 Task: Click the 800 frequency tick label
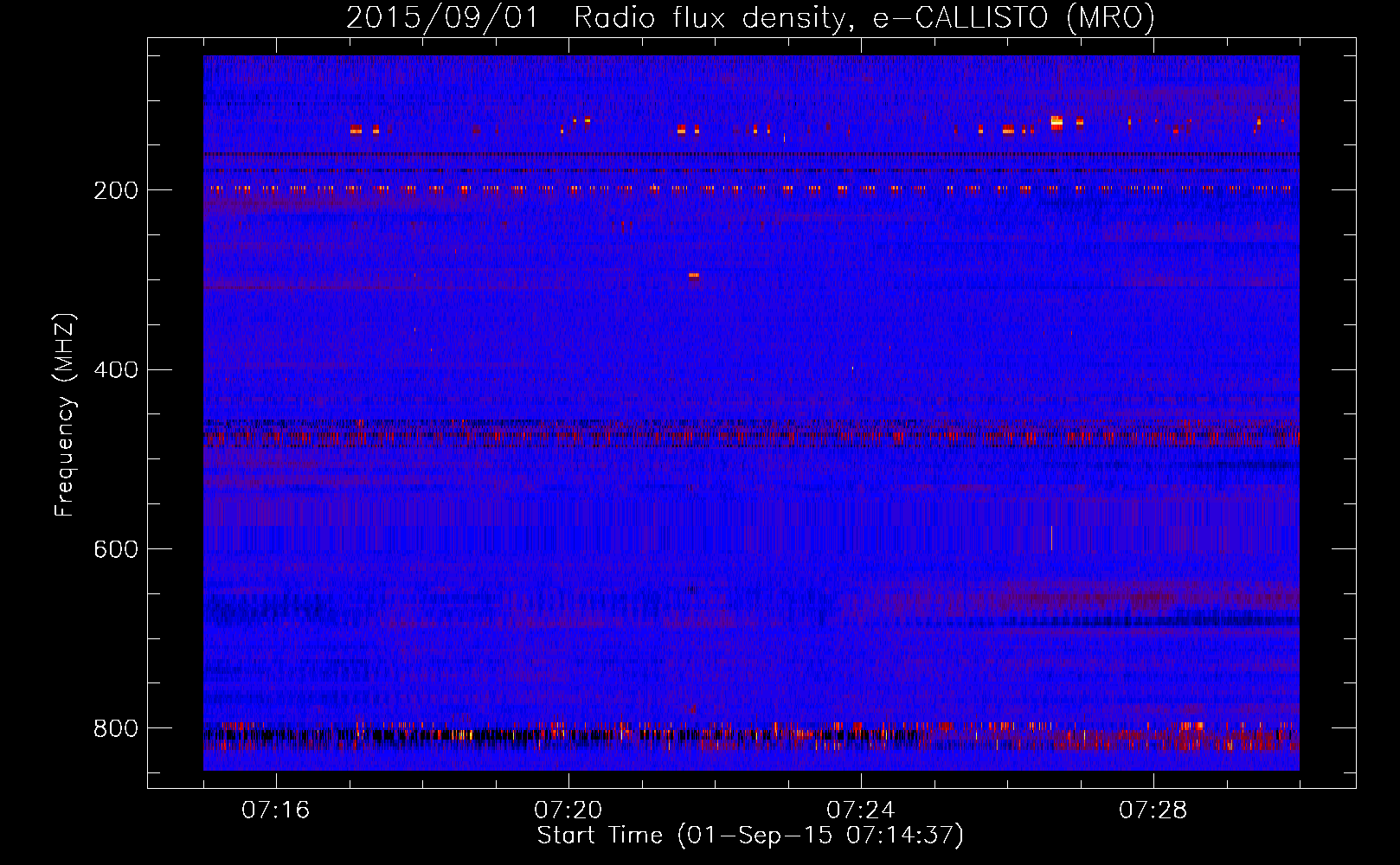click(115, 728)
